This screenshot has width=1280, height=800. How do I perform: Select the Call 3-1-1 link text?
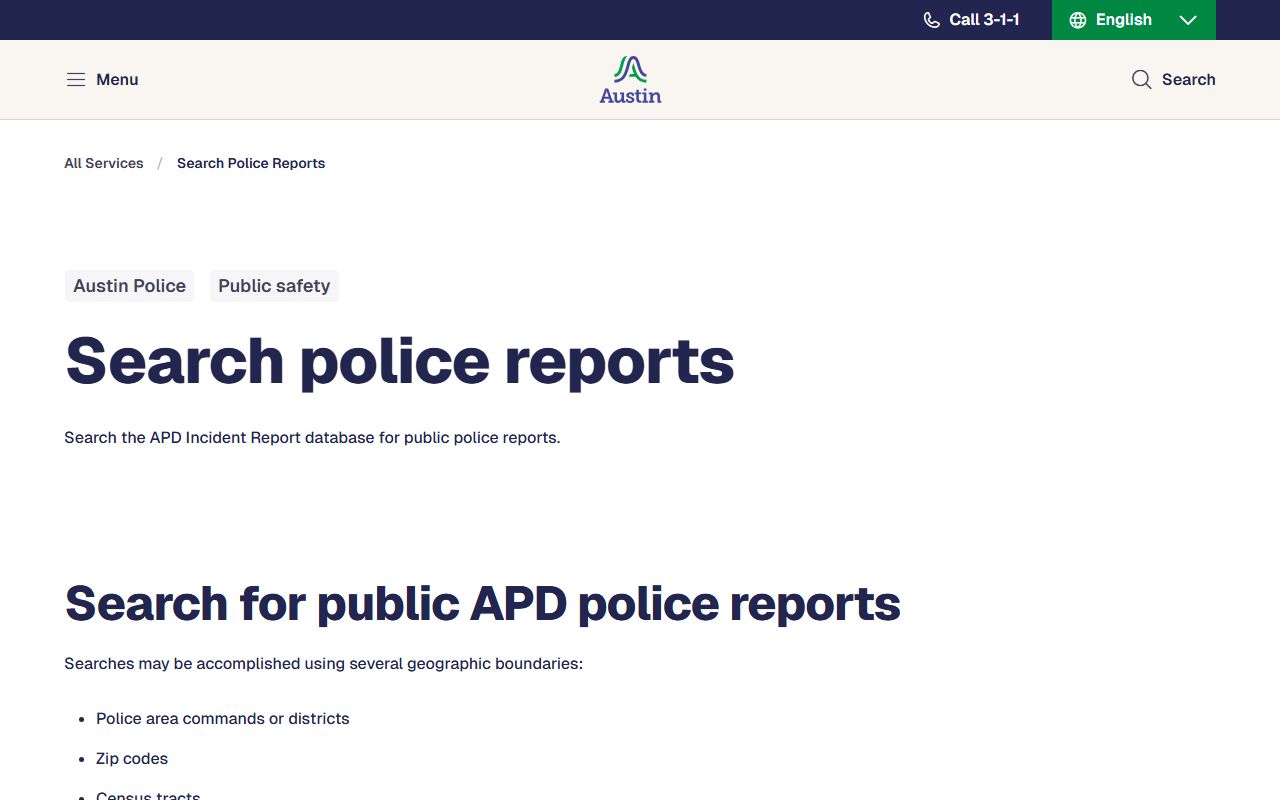tap(984, 20)
